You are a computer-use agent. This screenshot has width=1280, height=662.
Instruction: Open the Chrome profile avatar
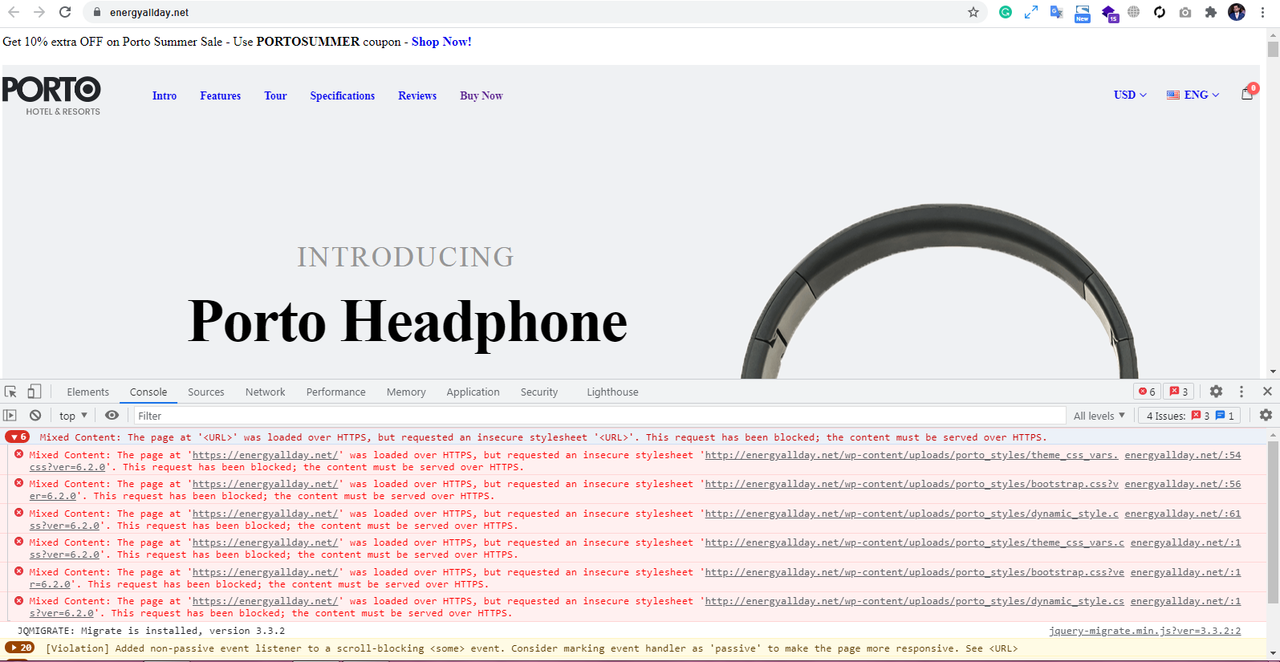coord(1237,12)
